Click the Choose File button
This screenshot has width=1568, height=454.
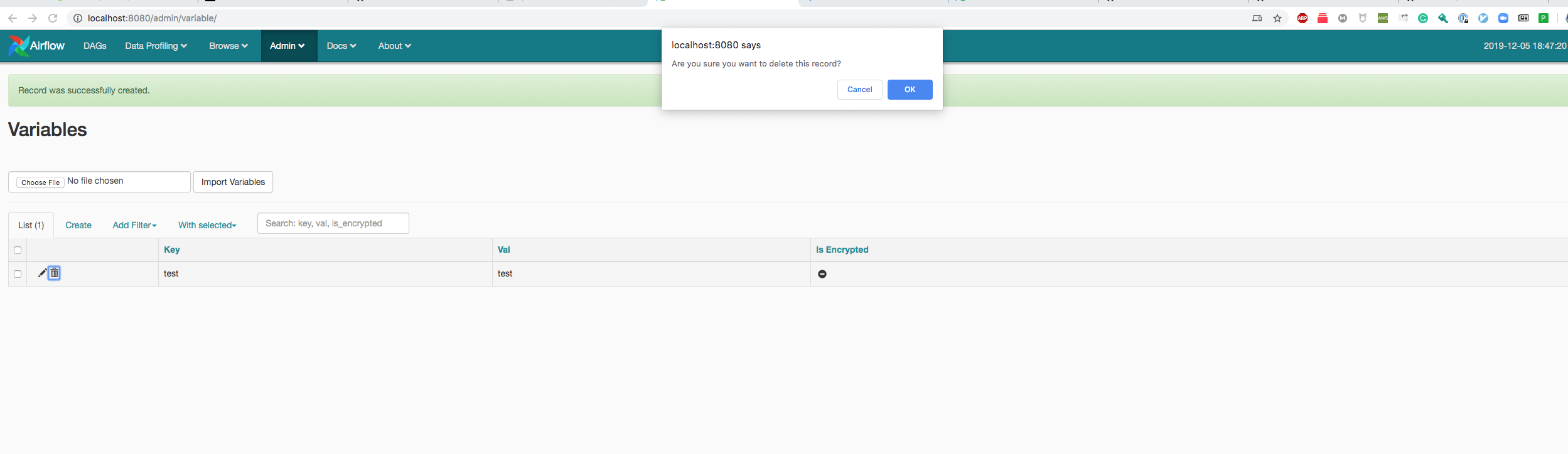coord(41,182)
